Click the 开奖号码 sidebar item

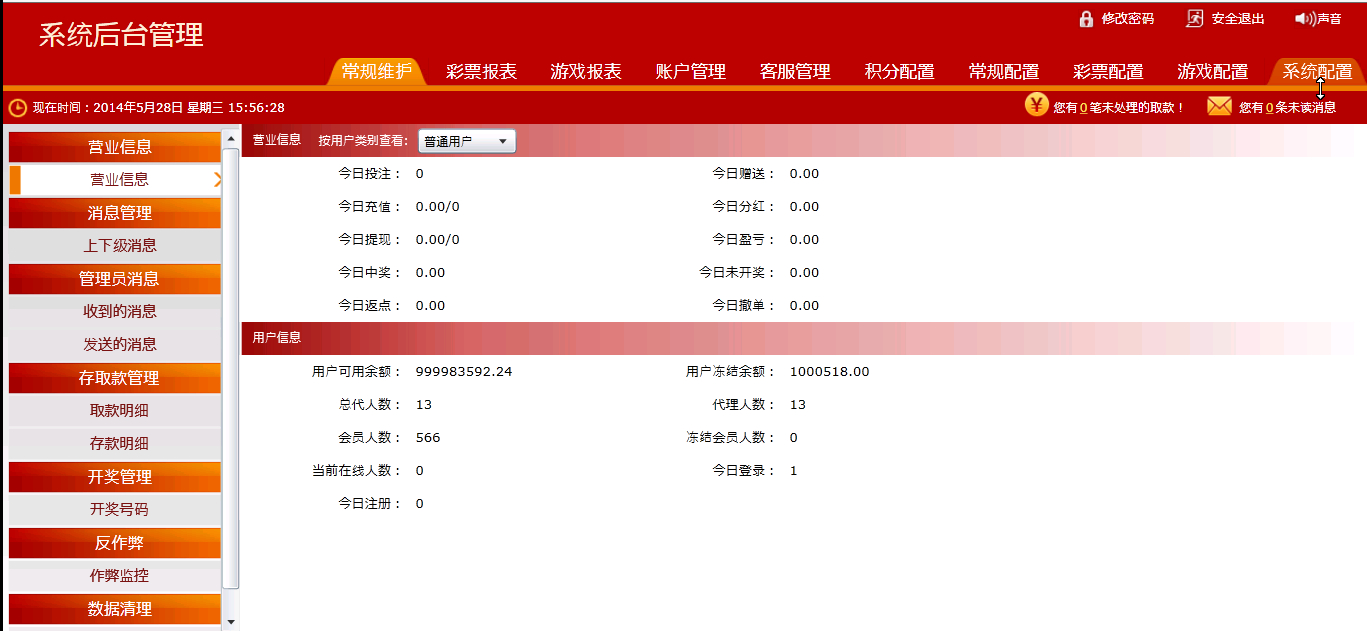pyautogui.click(x=119, y=509)
